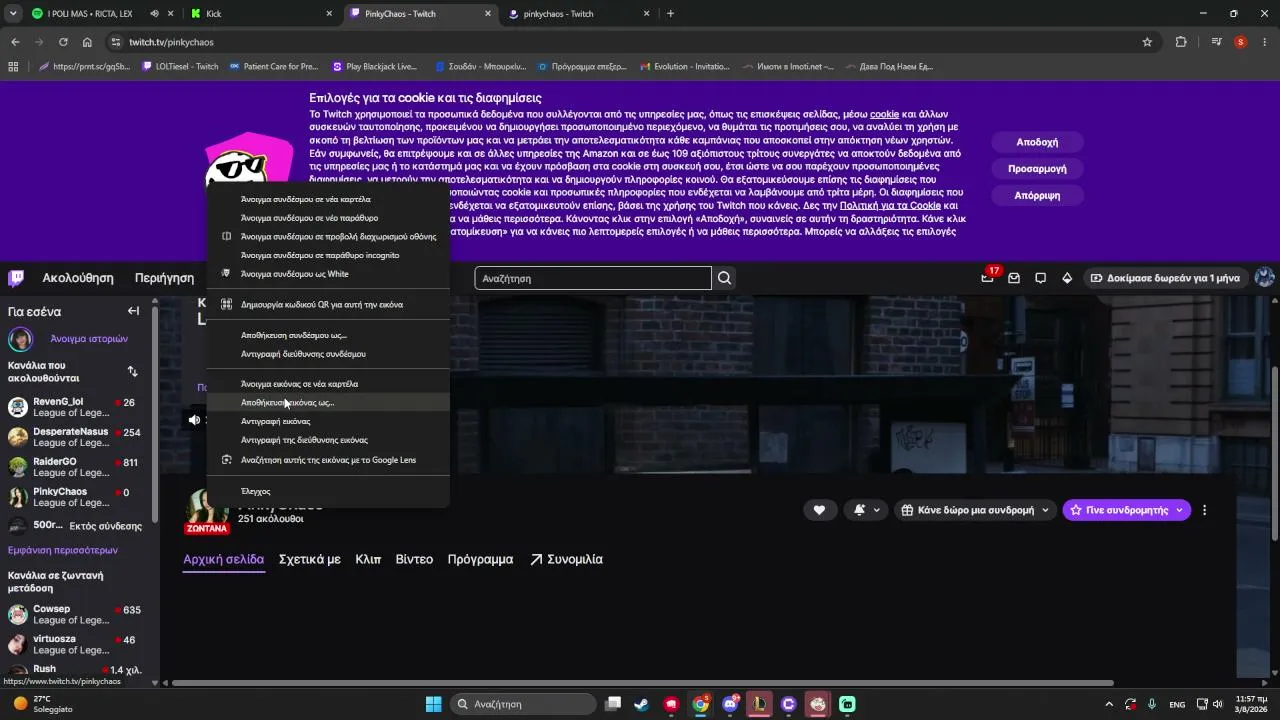
Task: Reject cookies with 'Απόρριψη' button
Action: pyautogui.click(x=1037, y=195)
